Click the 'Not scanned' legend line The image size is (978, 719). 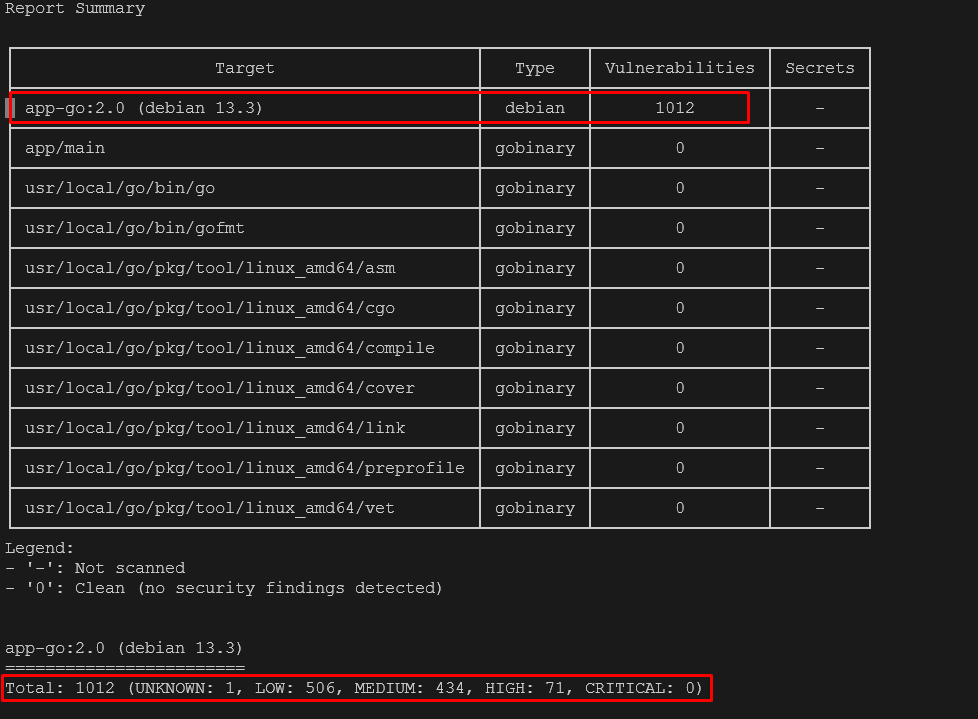click(x=95, y=568)
